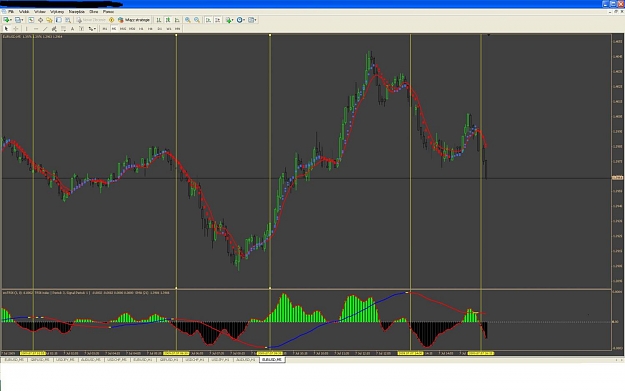
Task: Toggle chart auto scroll
Action: tap(208, 20)
